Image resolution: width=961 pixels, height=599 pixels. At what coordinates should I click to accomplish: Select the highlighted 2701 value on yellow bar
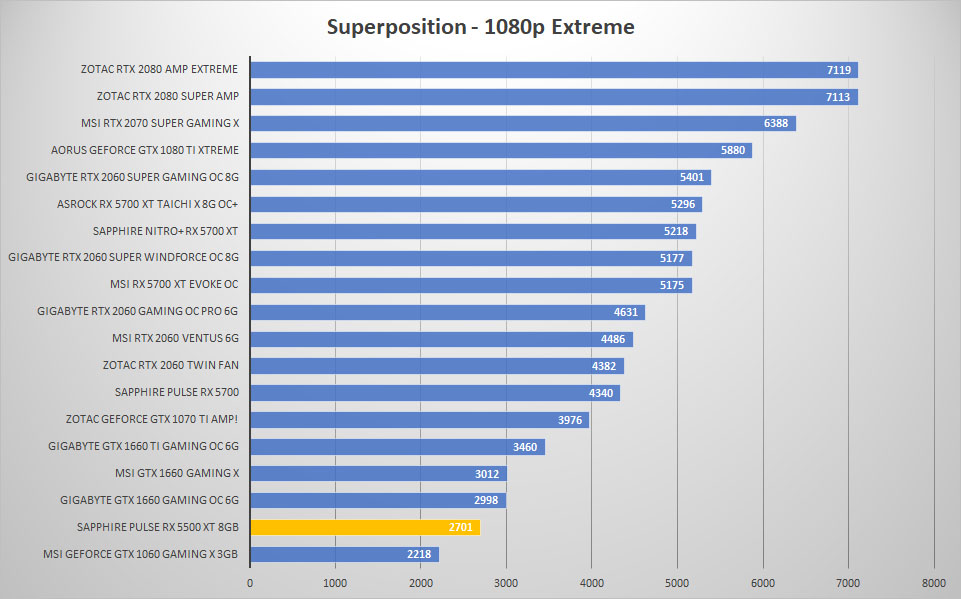460,527
